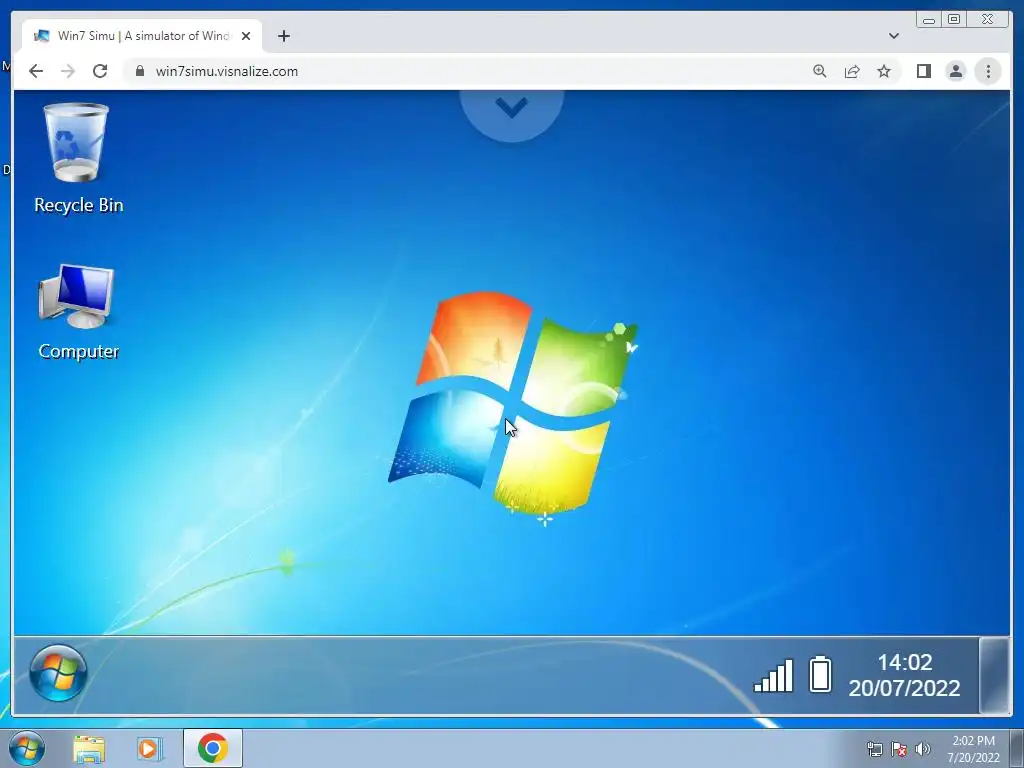The image size is (1024, 768).
Task: Click the simulator Show Desktop strip
Action: pos(995,675)
